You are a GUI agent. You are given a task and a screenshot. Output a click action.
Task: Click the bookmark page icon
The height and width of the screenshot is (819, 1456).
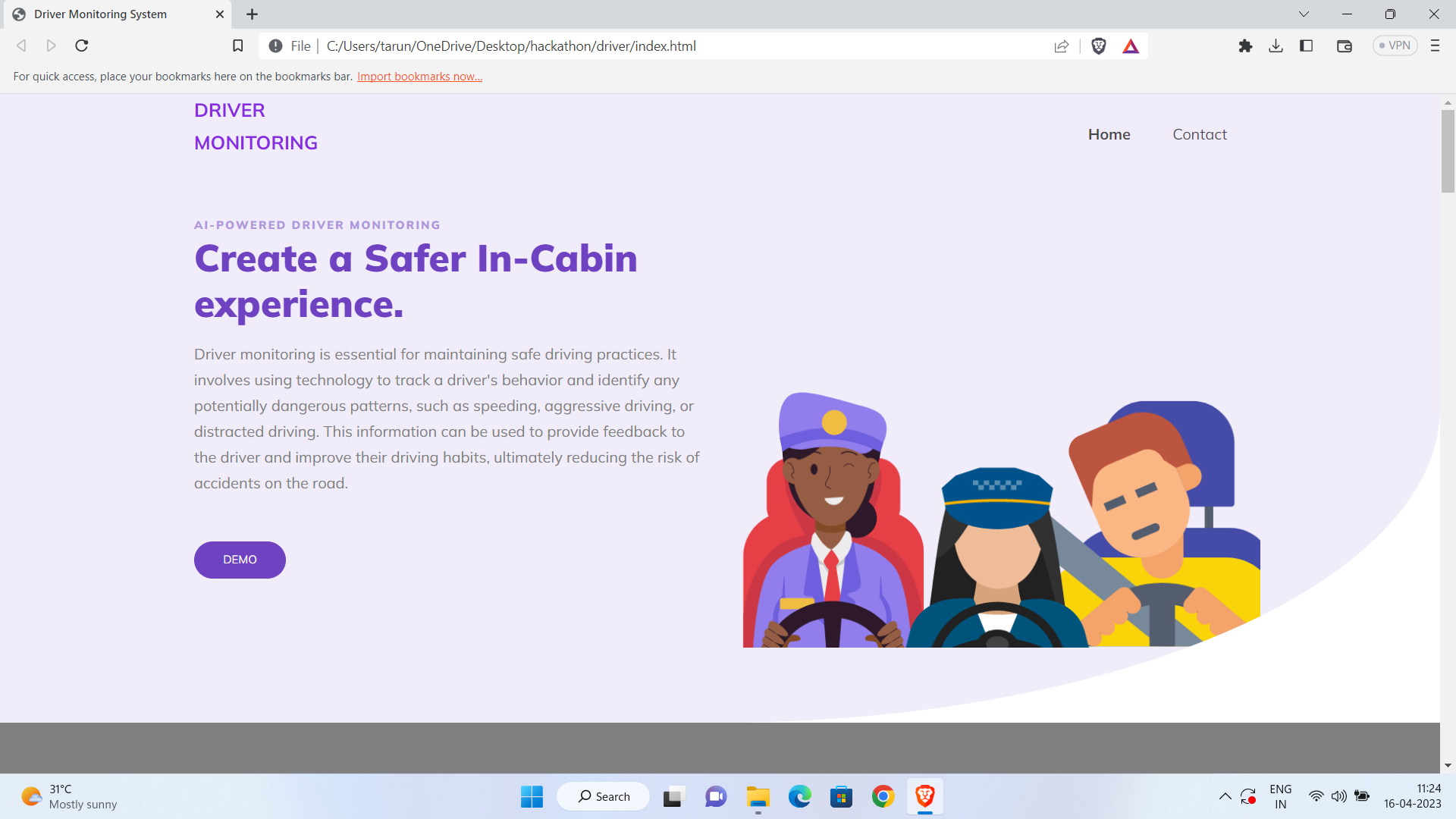pos(237,46)
